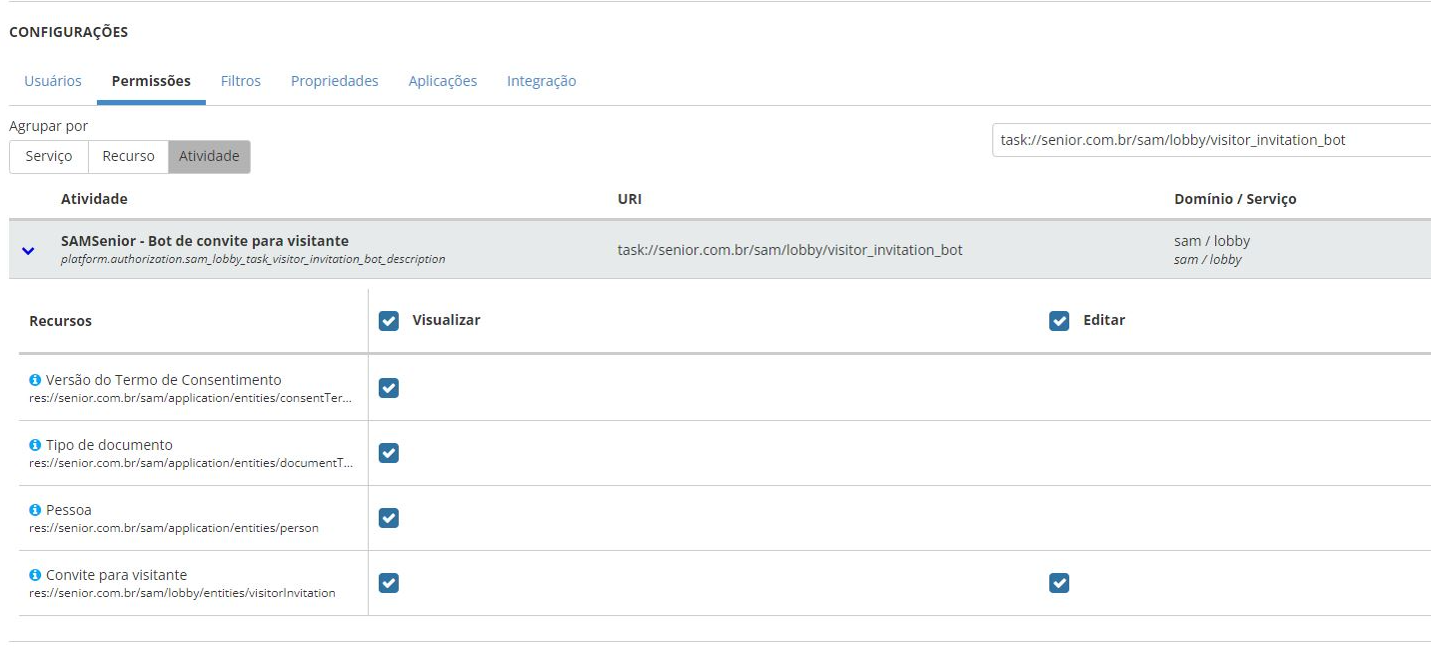
Task: Click info icon next to Convite para visitante
Action: click(35, 575)
